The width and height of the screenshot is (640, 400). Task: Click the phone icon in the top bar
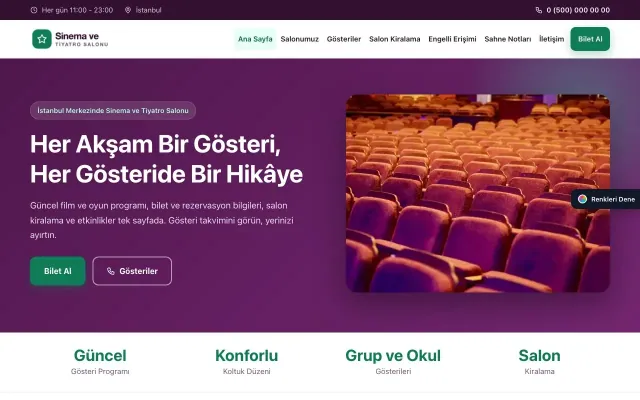click(539, 10)
